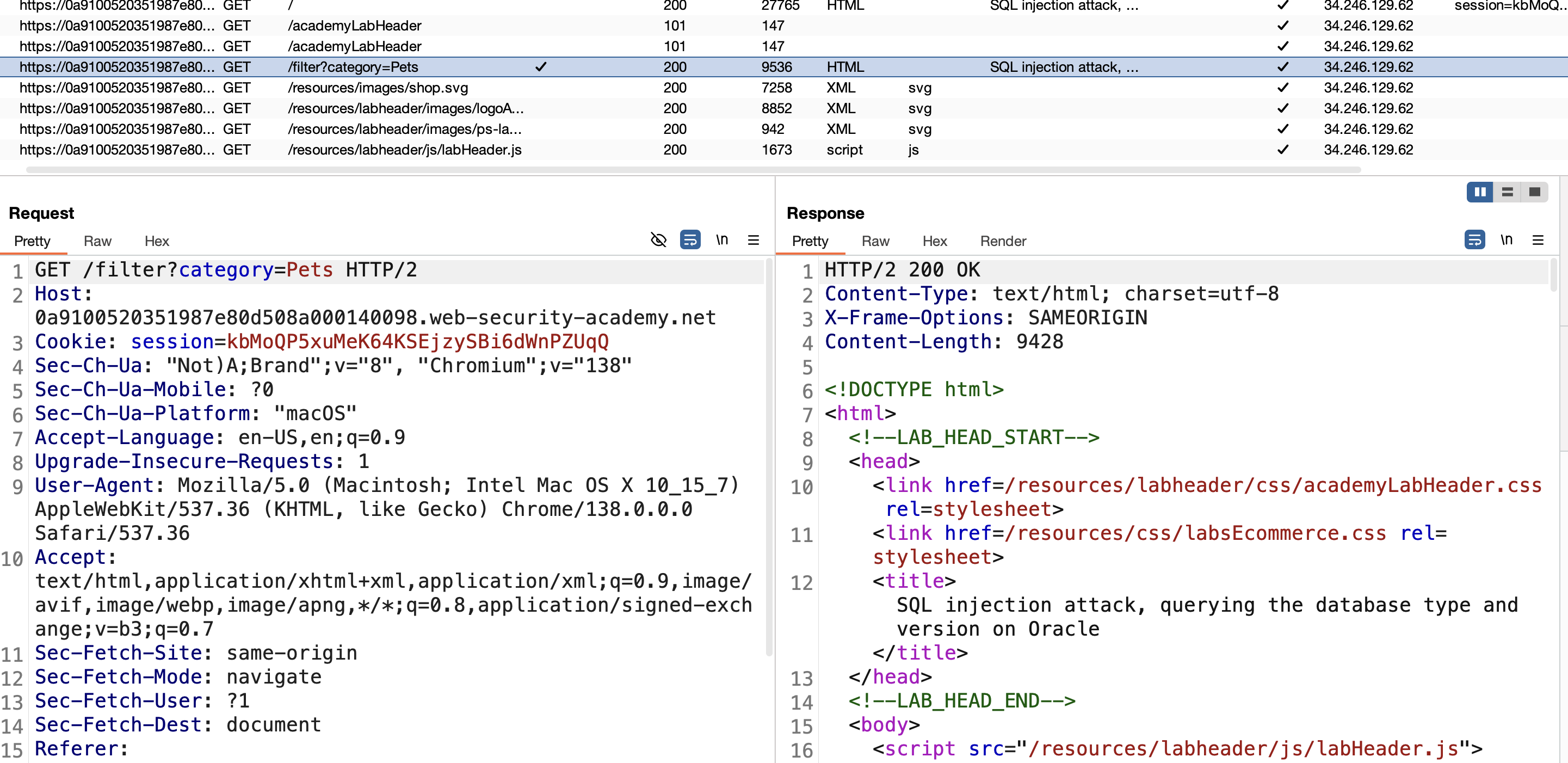Image resolution: width=1568 pixels, height=763 pixels.
Task: Open Request panel options hamburger menu
Action: [x=754, y=240]
